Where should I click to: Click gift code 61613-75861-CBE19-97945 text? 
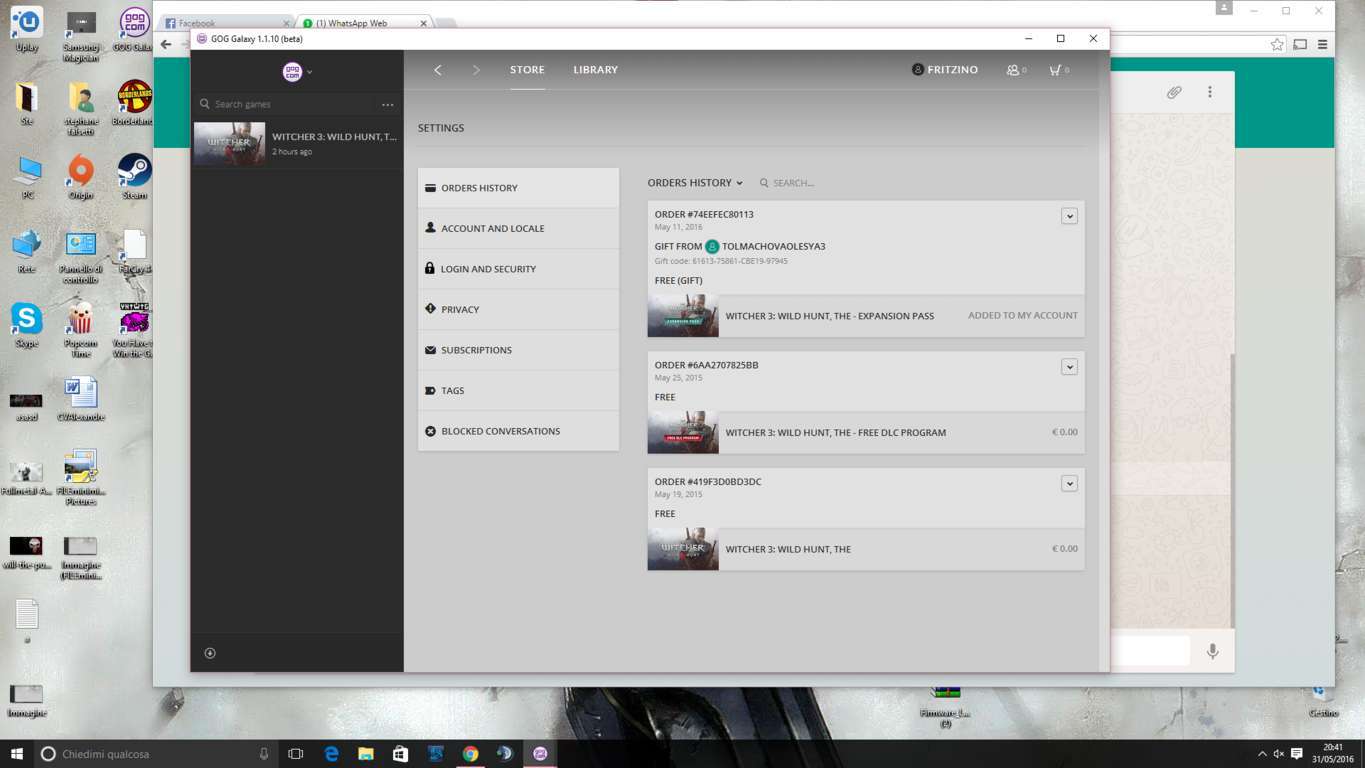tap(721, 261)
